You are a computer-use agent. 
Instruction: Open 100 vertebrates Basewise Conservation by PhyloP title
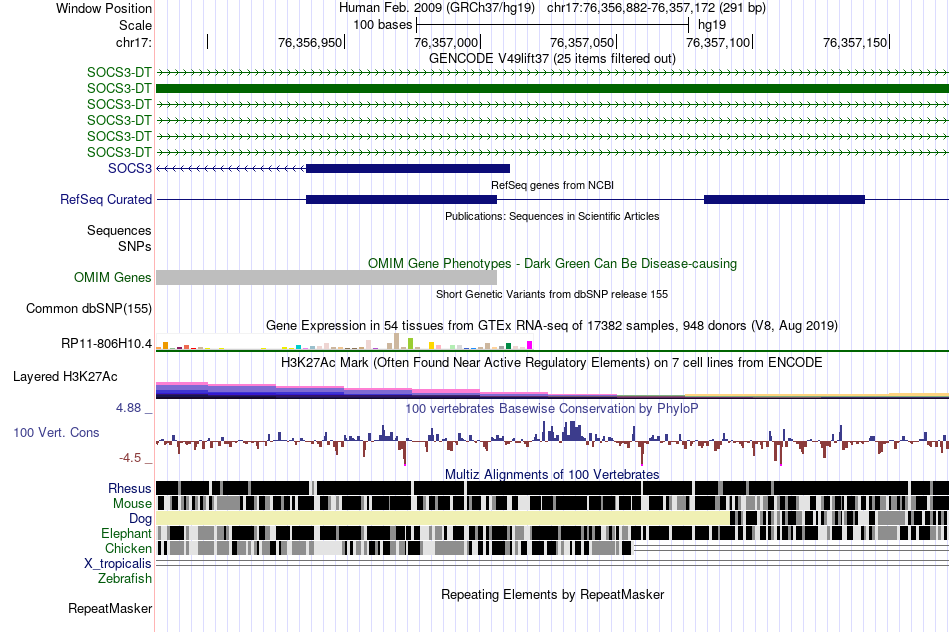point(551,408)
